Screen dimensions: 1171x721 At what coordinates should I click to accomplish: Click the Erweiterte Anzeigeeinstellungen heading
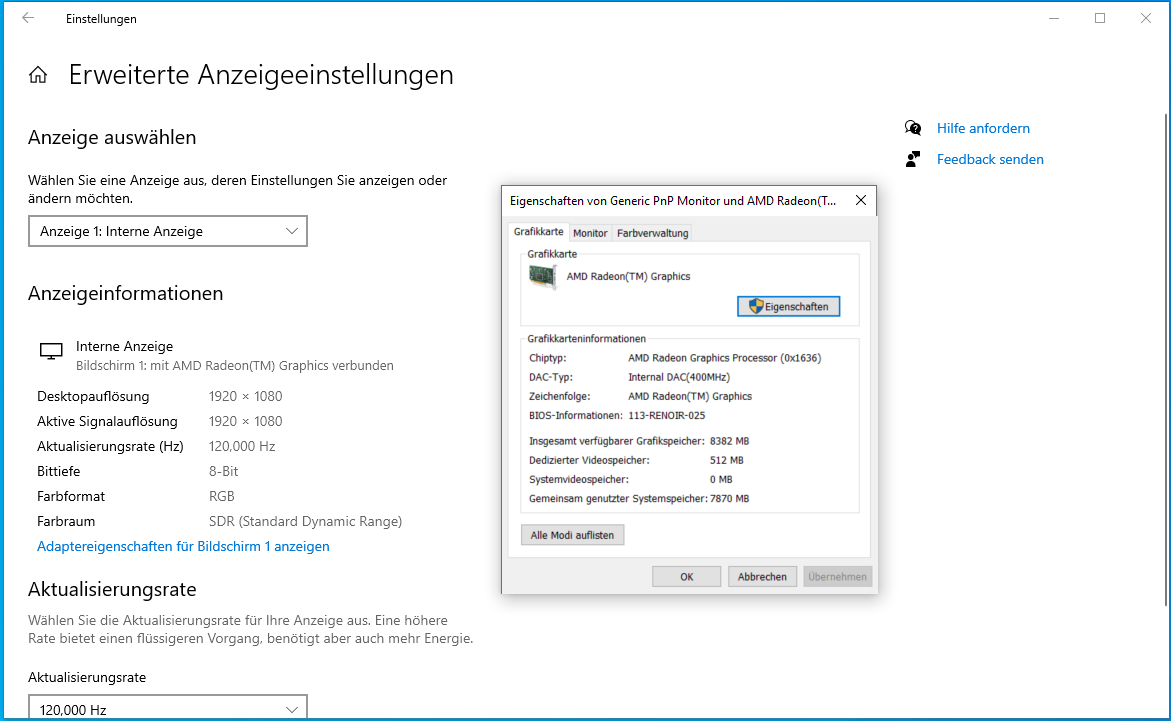click(x=261, y=75)
